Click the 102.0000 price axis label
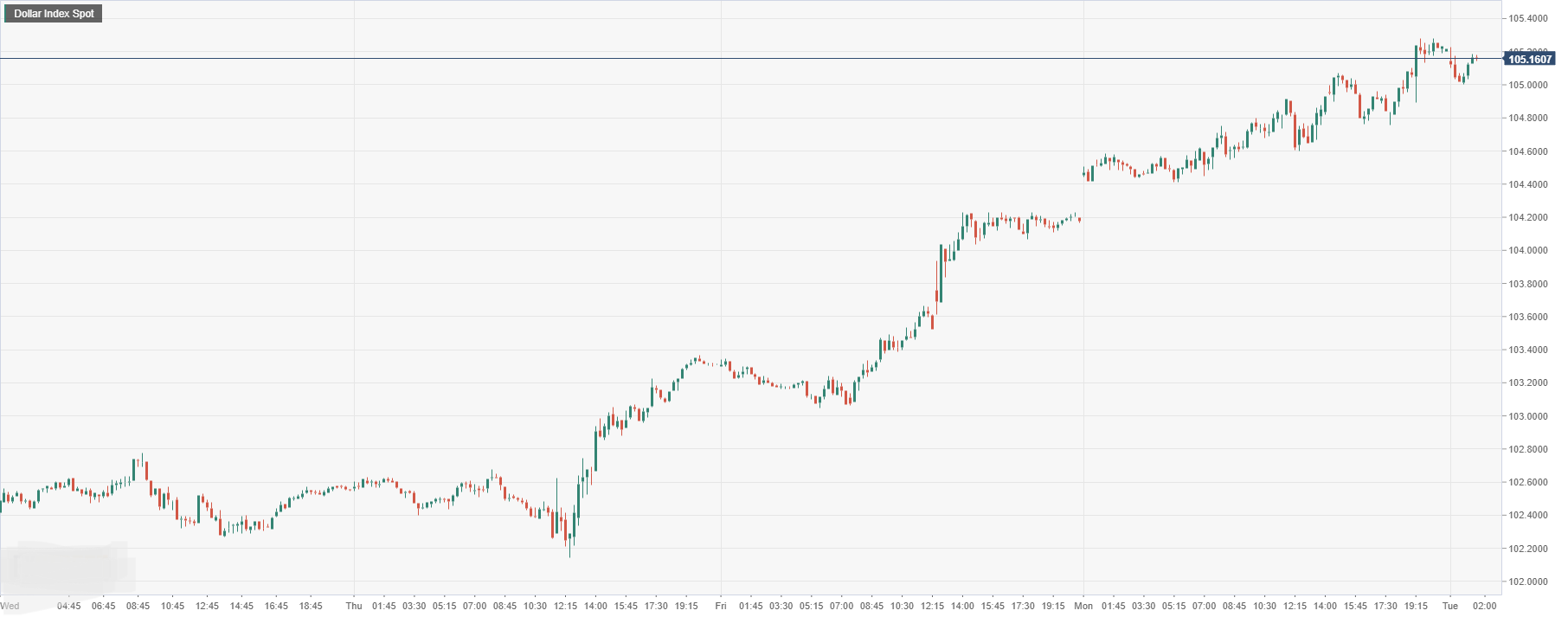 pos(1528,582)
